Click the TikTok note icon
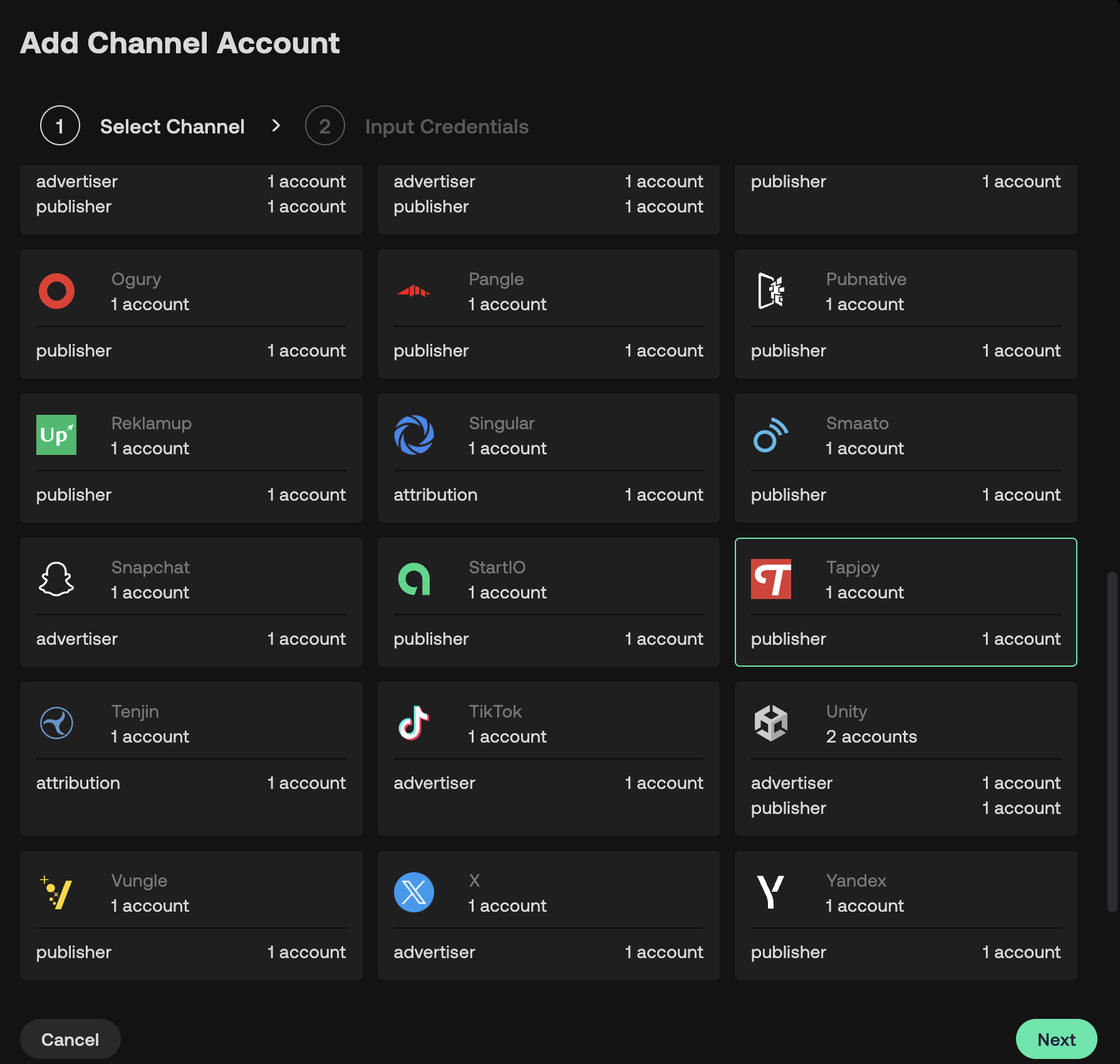Image resolution: width=1120 pixels, height=1064 pixels. [413, 723]
